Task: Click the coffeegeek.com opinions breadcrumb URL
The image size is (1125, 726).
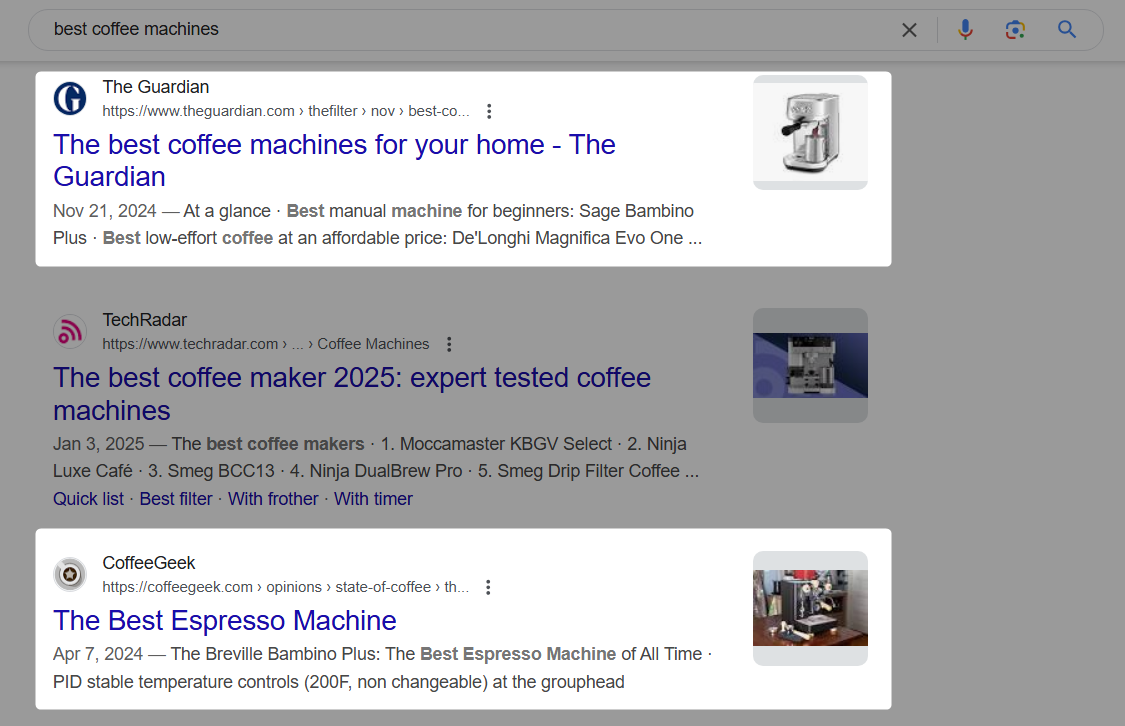Action: (x=286, y=588)
